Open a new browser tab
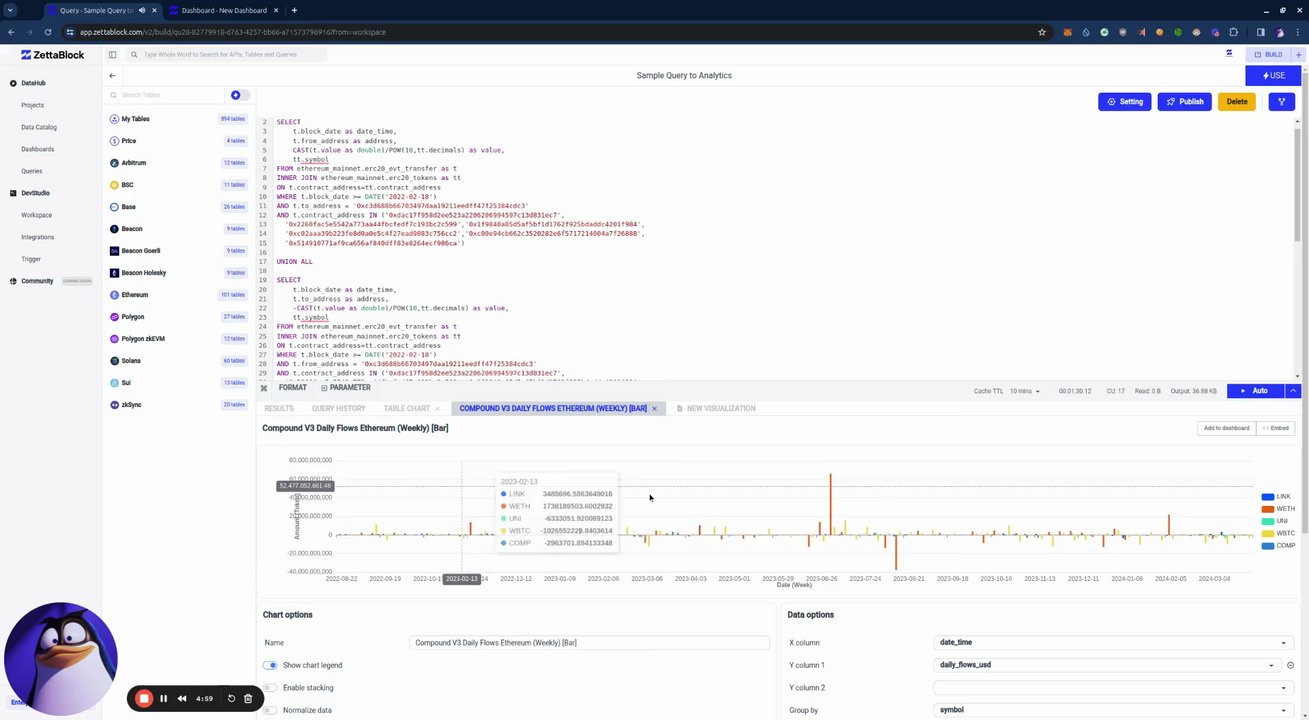 (294, 10)
